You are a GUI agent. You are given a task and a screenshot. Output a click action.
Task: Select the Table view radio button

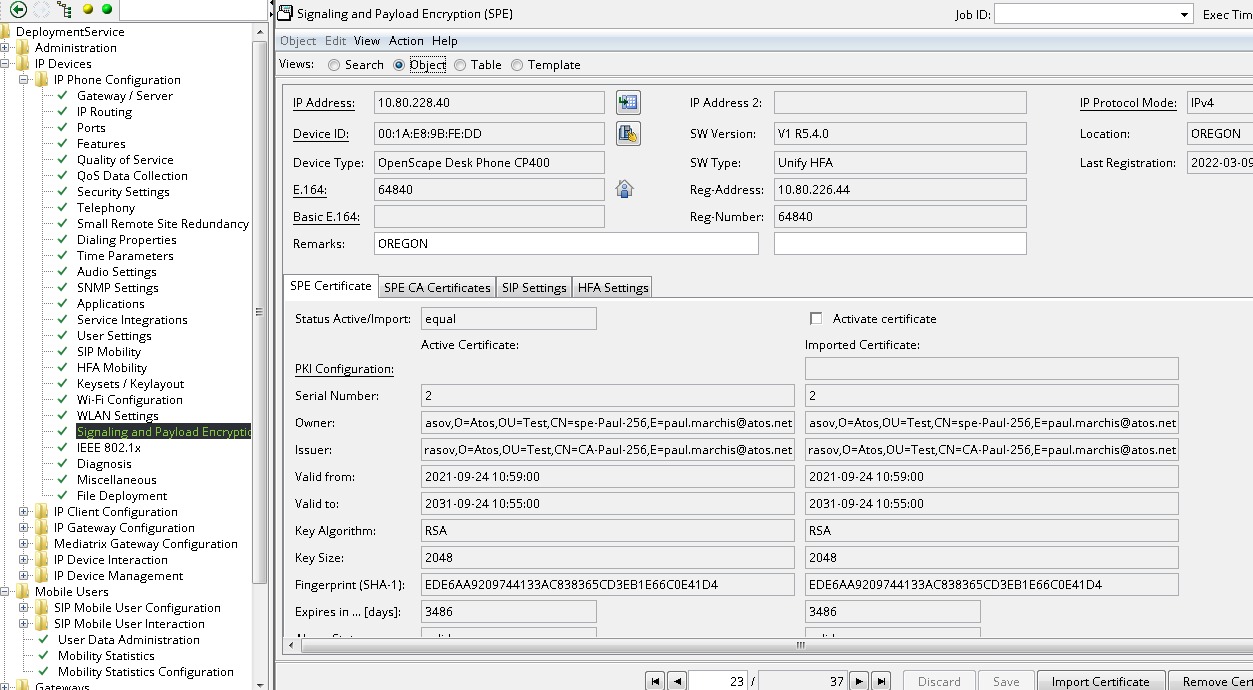click(460, 65)
